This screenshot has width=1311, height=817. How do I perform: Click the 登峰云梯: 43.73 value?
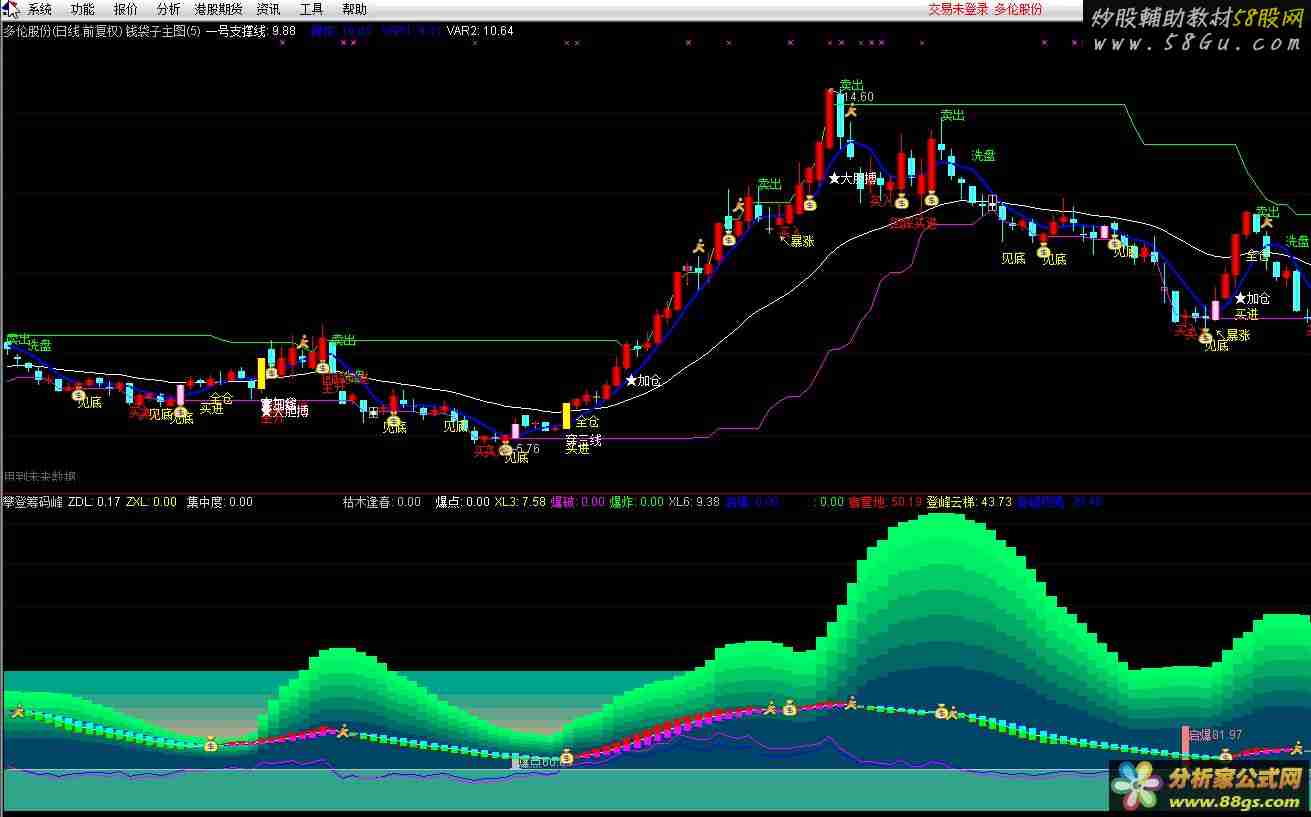[969, 502]
